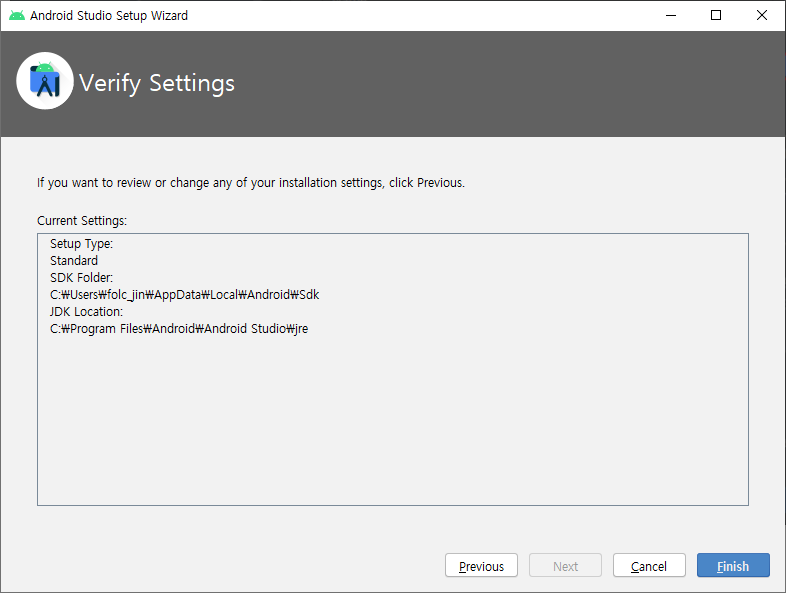The height and width of the screenshot is (593, 786).
Task: Select the 'JDK Location:' label line
Action: tap(86, 312)
